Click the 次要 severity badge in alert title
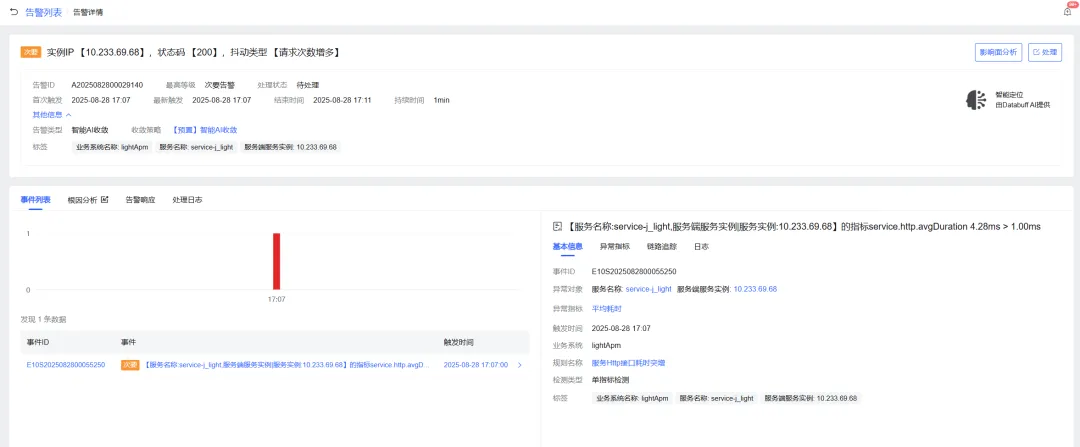Image resolution: width=1080 pixels, height=447 pixels. (31, 52)
